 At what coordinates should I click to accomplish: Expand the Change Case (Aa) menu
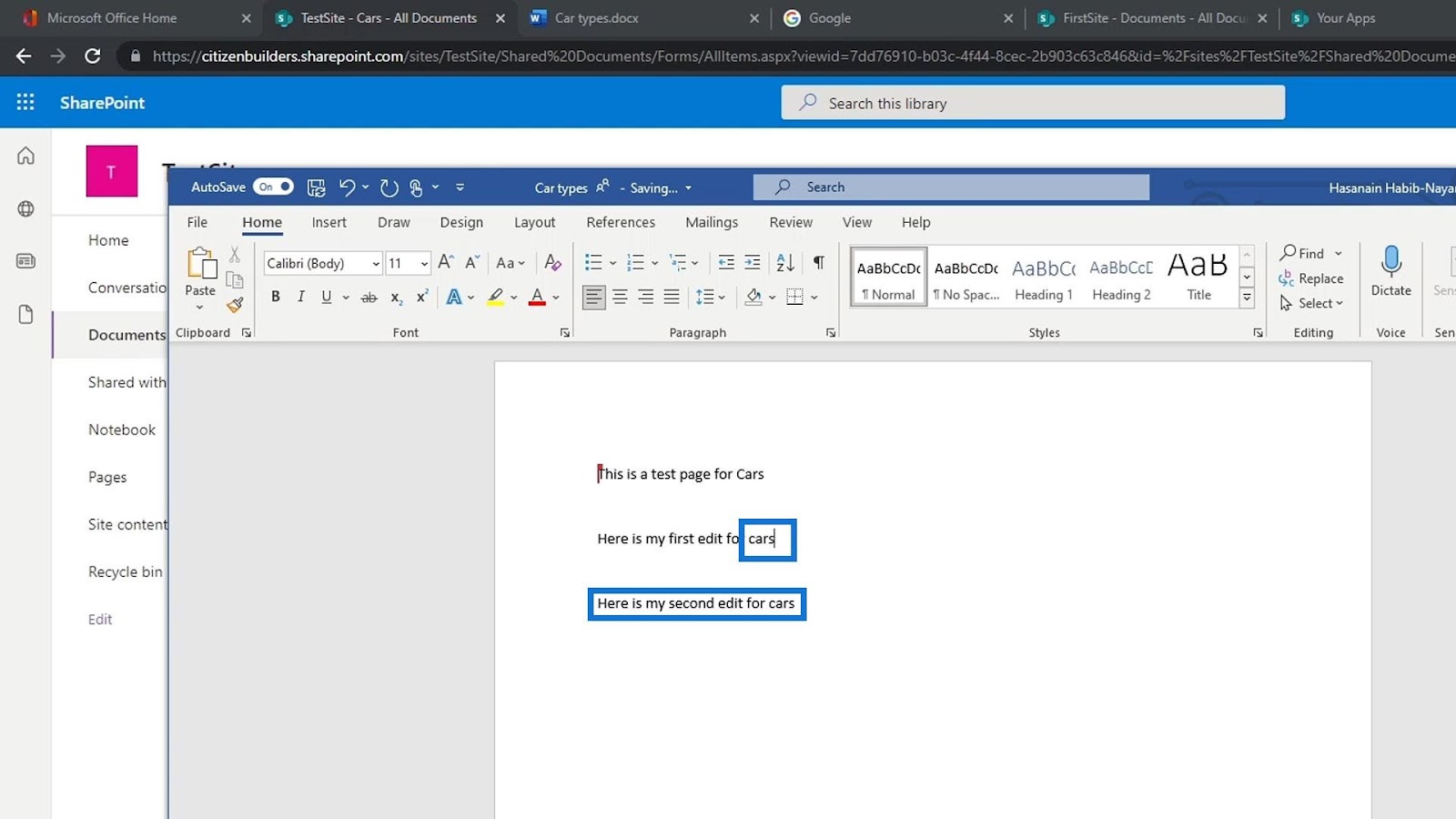pos(511,263)
